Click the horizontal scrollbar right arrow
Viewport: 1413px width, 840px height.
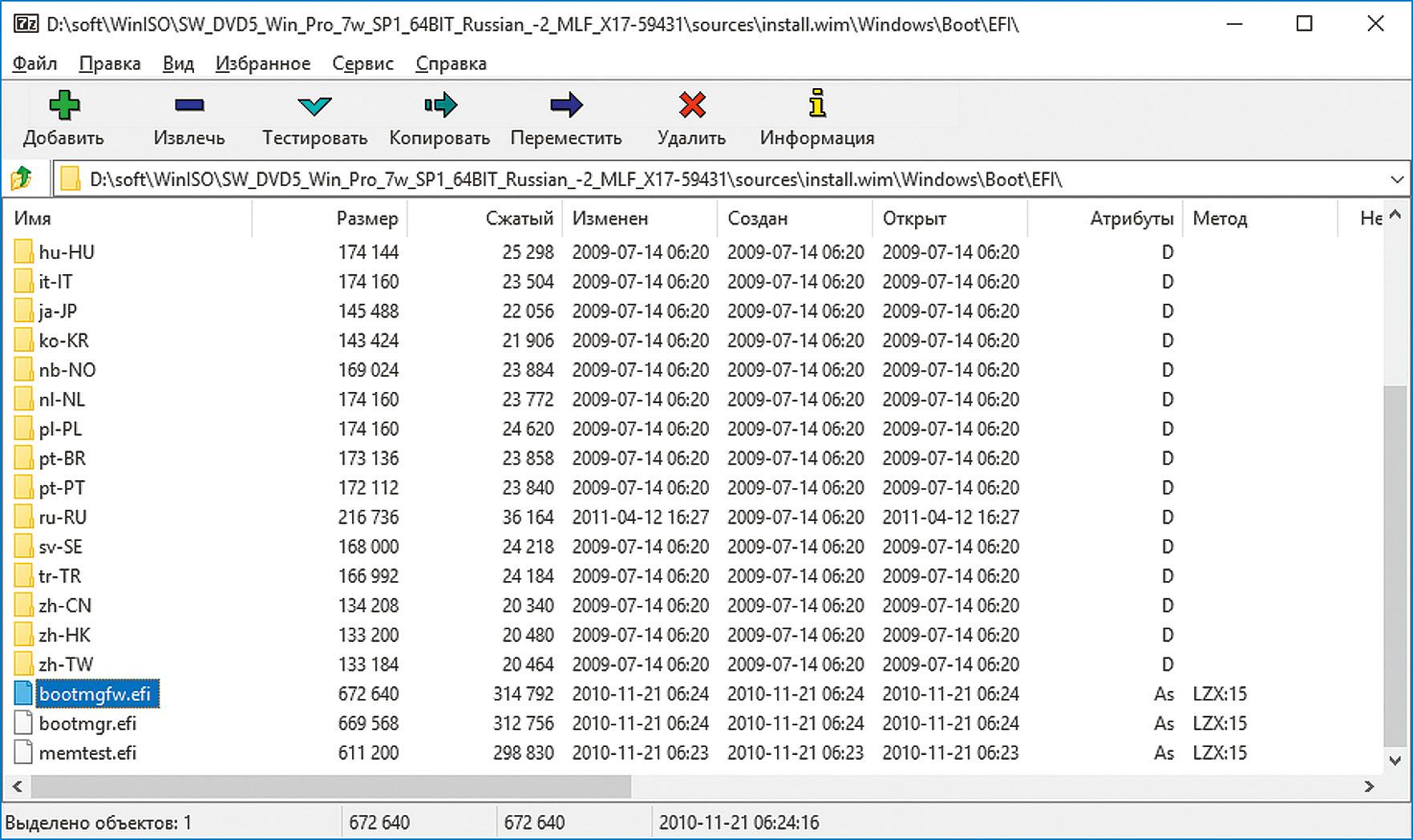click(1369, 787)
